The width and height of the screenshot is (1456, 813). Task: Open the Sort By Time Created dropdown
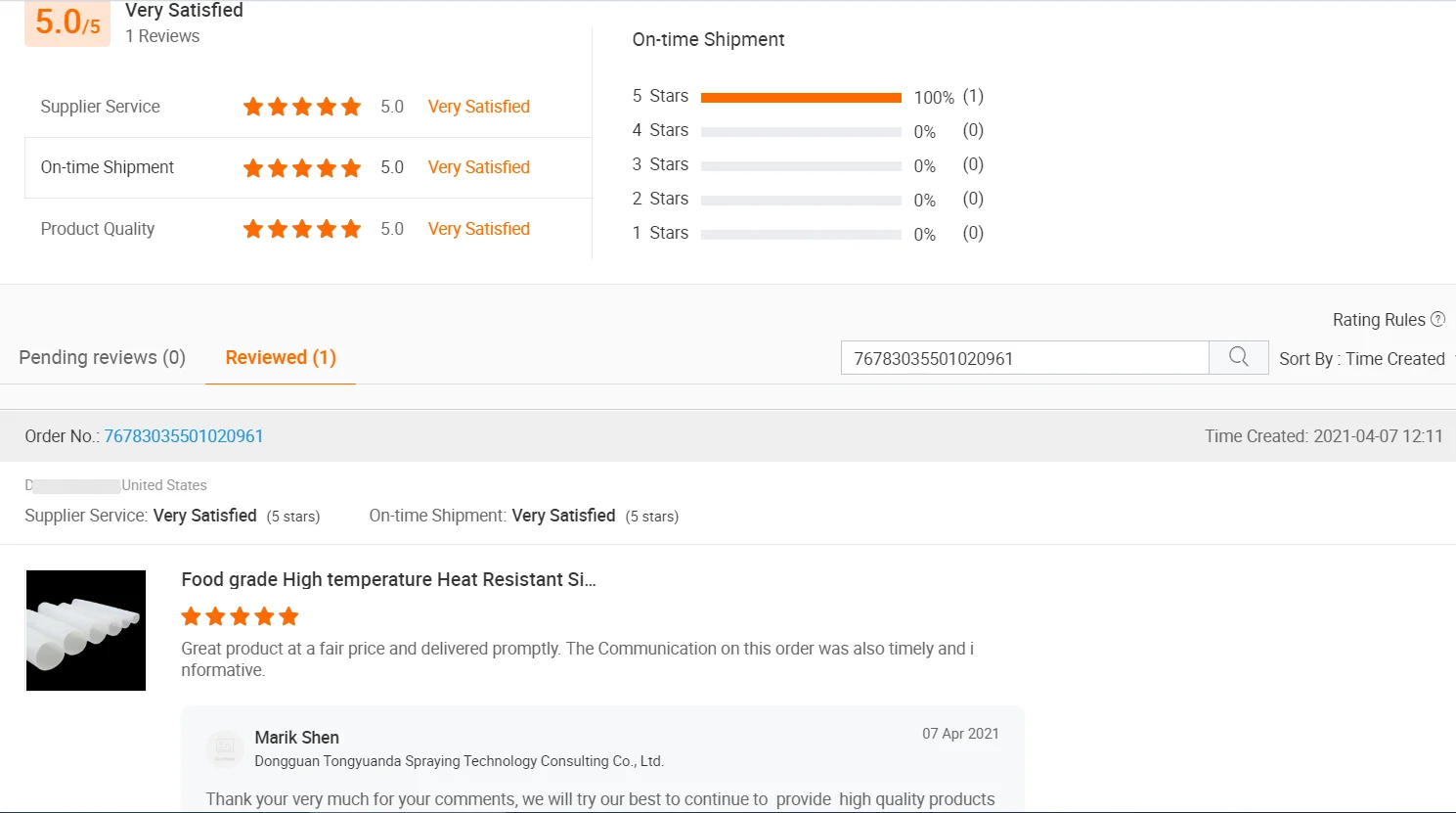[1365, 359]
